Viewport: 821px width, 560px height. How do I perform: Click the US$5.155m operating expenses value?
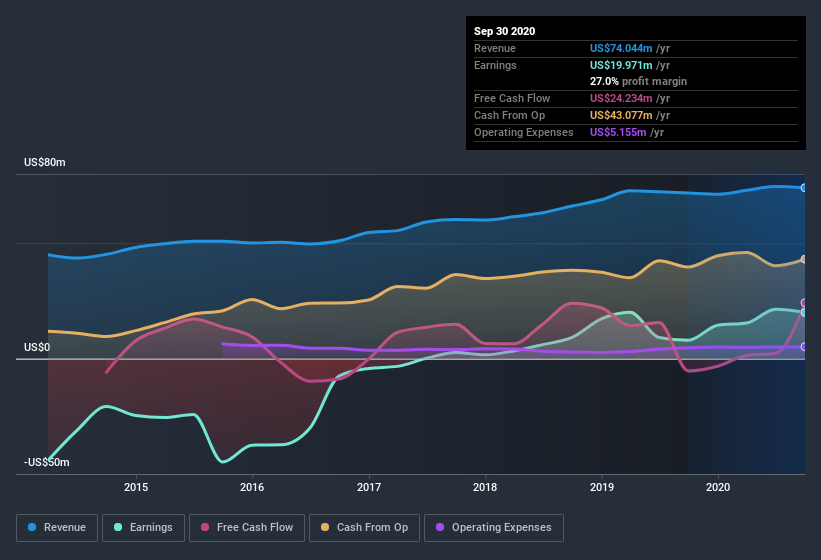[x=618, y=132]
